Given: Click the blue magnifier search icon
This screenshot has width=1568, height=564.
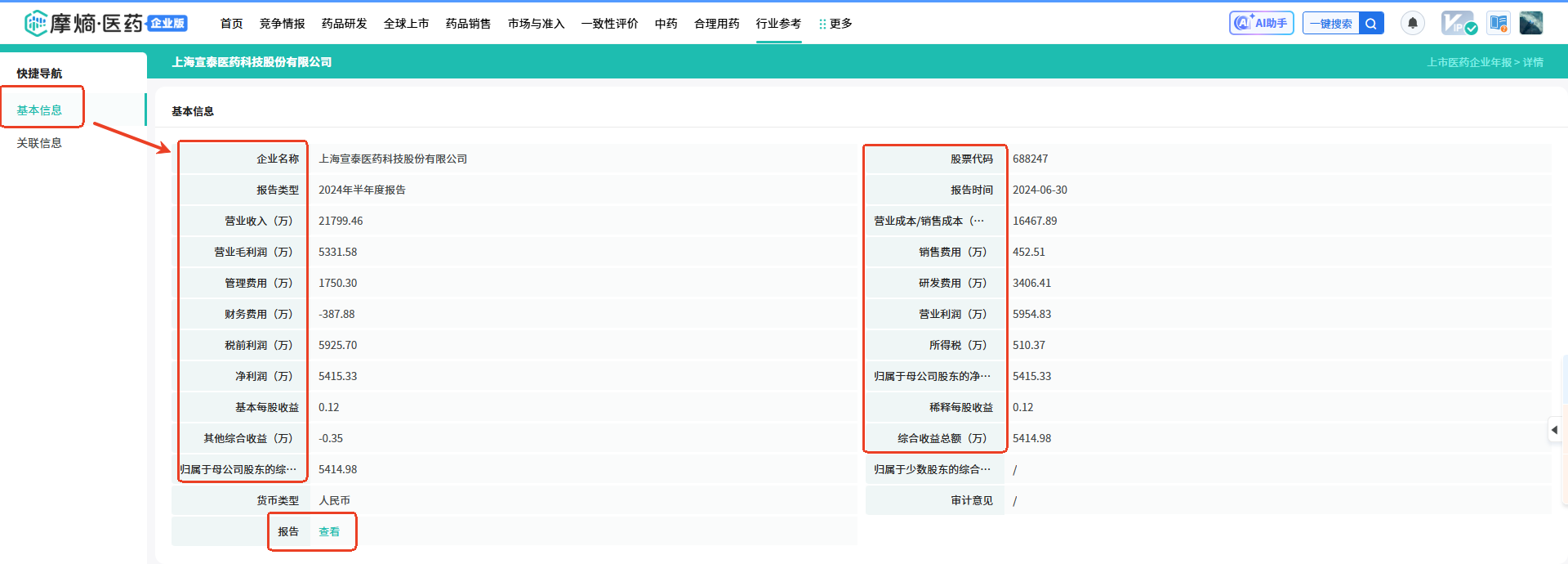Looking at the screenshot, I should coord(1371,23).
